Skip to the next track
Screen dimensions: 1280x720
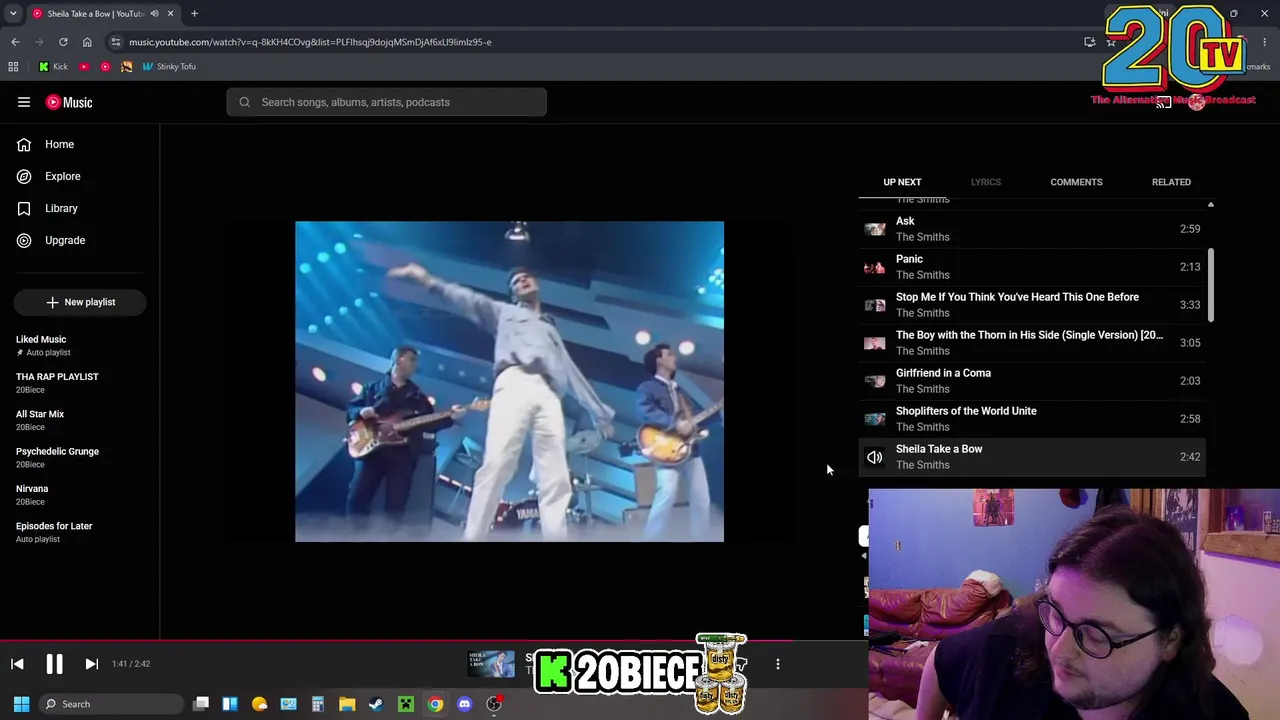[91, 664]
